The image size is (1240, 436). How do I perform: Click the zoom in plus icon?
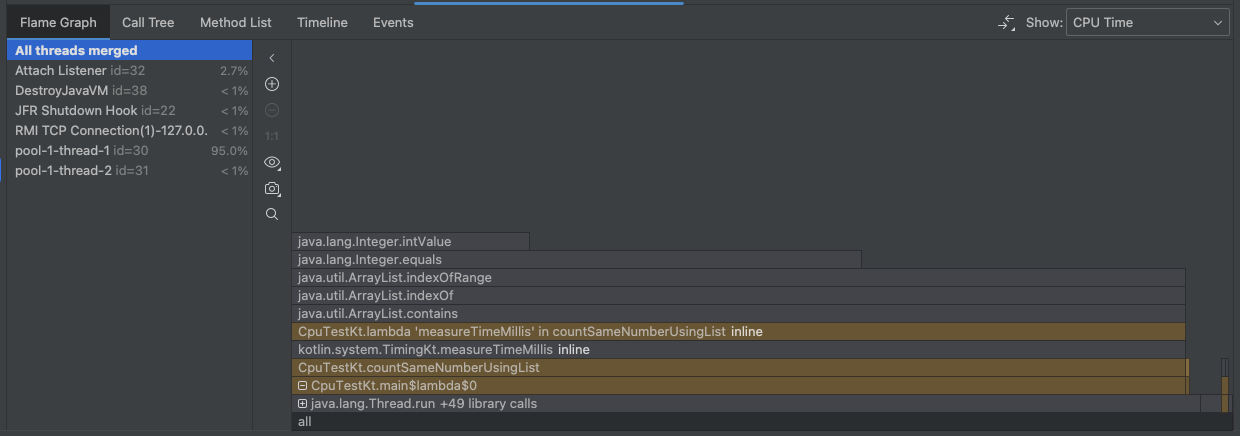pos(272,84)
